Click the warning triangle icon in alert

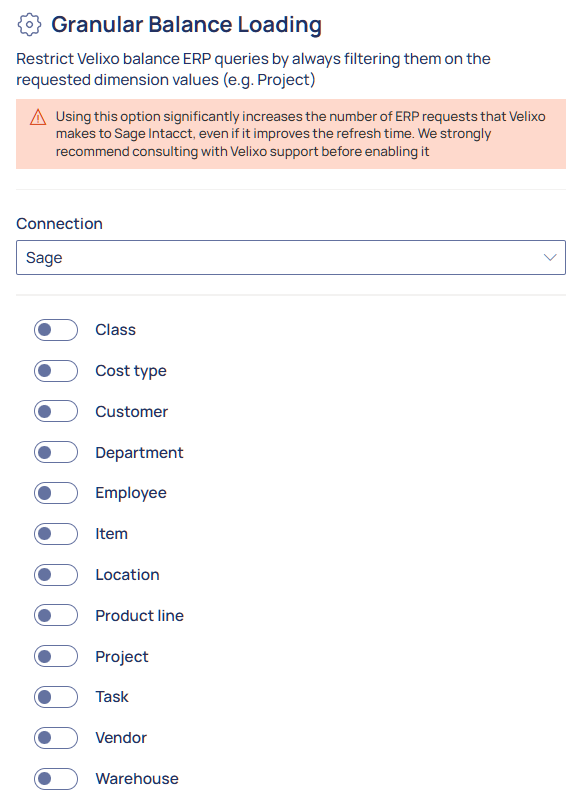[38, 117]
